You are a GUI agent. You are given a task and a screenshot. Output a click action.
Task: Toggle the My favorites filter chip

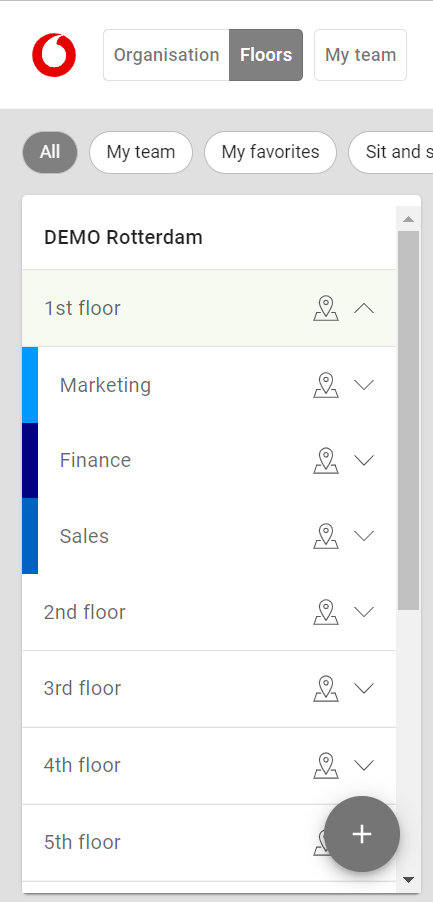(x=270, y=152)
